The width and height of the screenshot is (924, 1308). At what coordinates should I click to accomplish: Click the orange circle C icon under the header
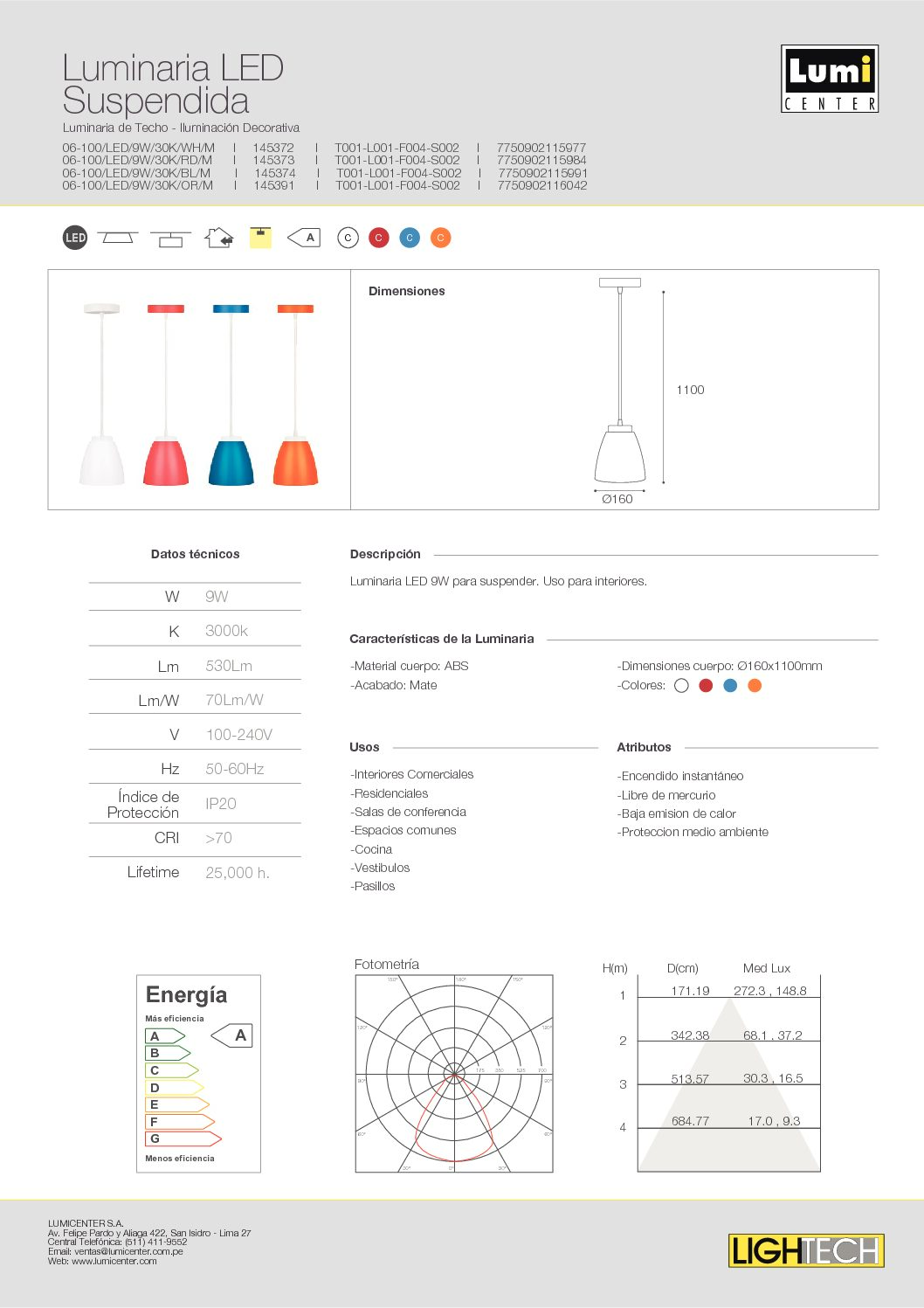click(441, 238)
